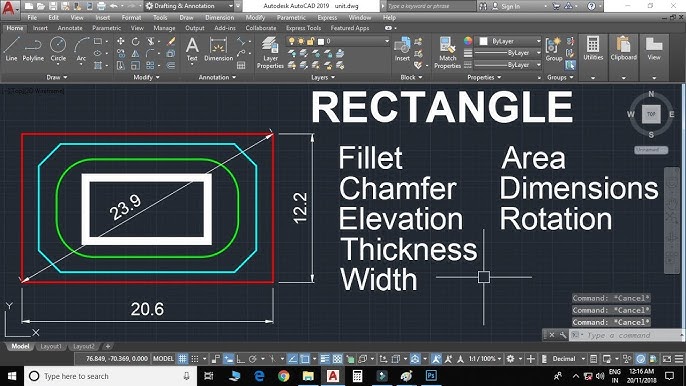The width and height of the screenshot is (686, 386).
Task: Click the Match Properties icon
Action: click(x=447, y=53)
